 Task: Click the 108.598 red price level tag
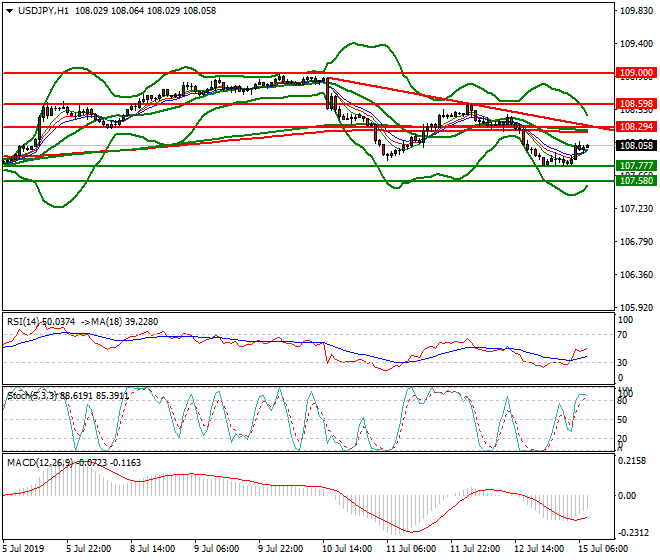pos(636,103)
